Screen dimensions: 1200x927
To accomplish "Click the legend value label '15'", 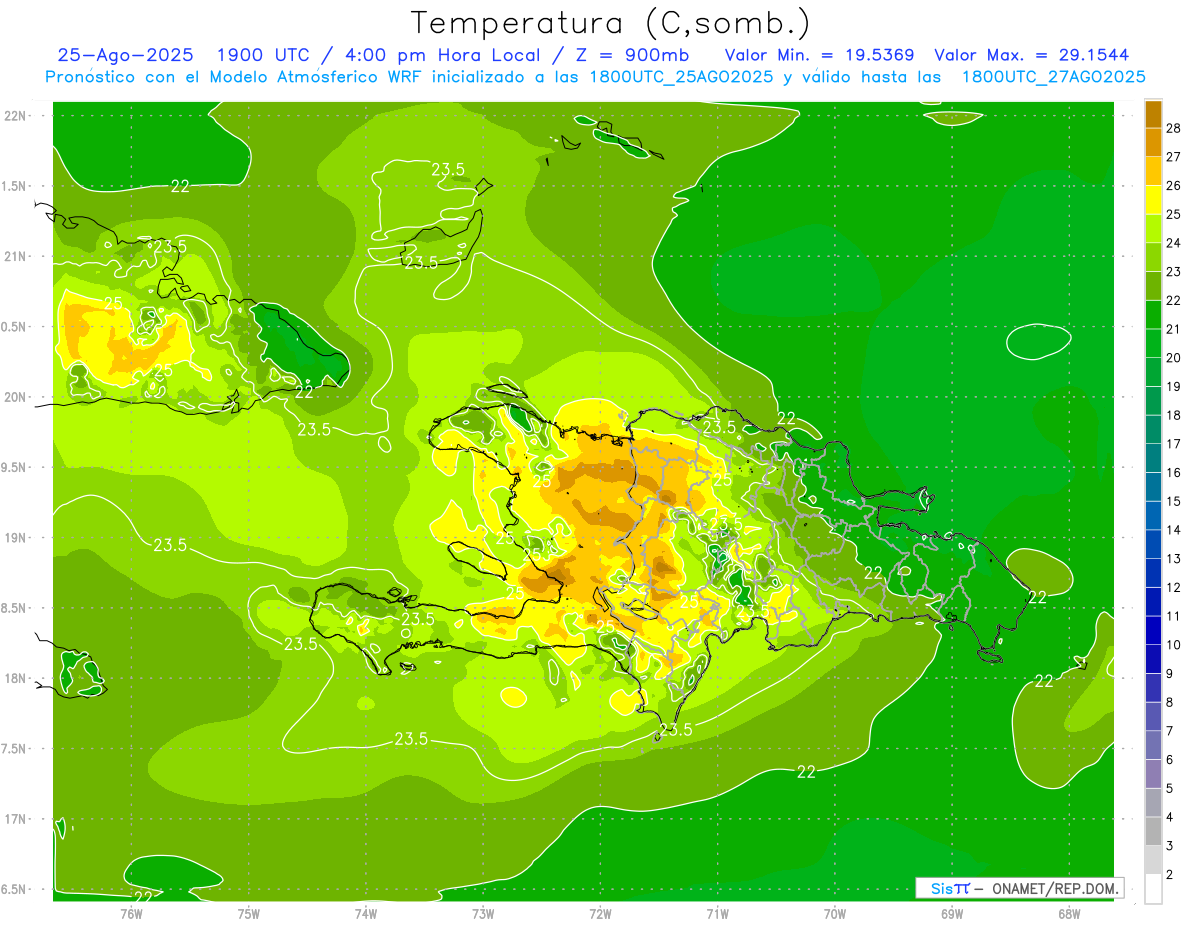I will (x=1173, y=501).
